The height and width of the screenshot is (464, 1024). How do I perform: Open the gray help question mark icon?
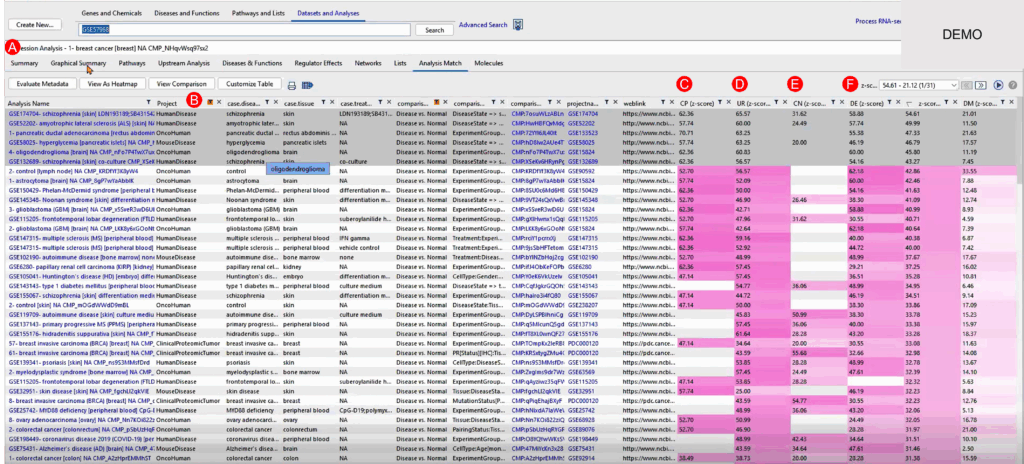(1013, 85)
